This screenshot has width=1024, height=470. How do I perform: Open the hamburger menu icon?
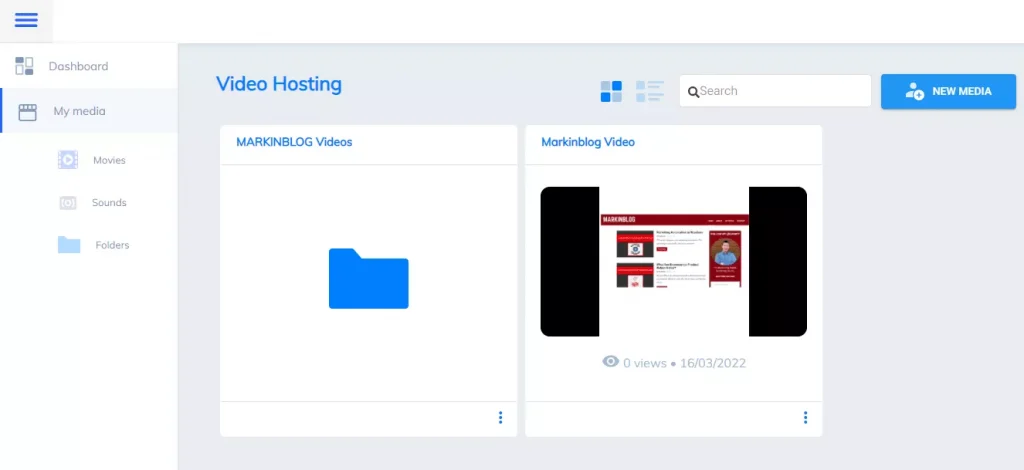tap(26, 20)
